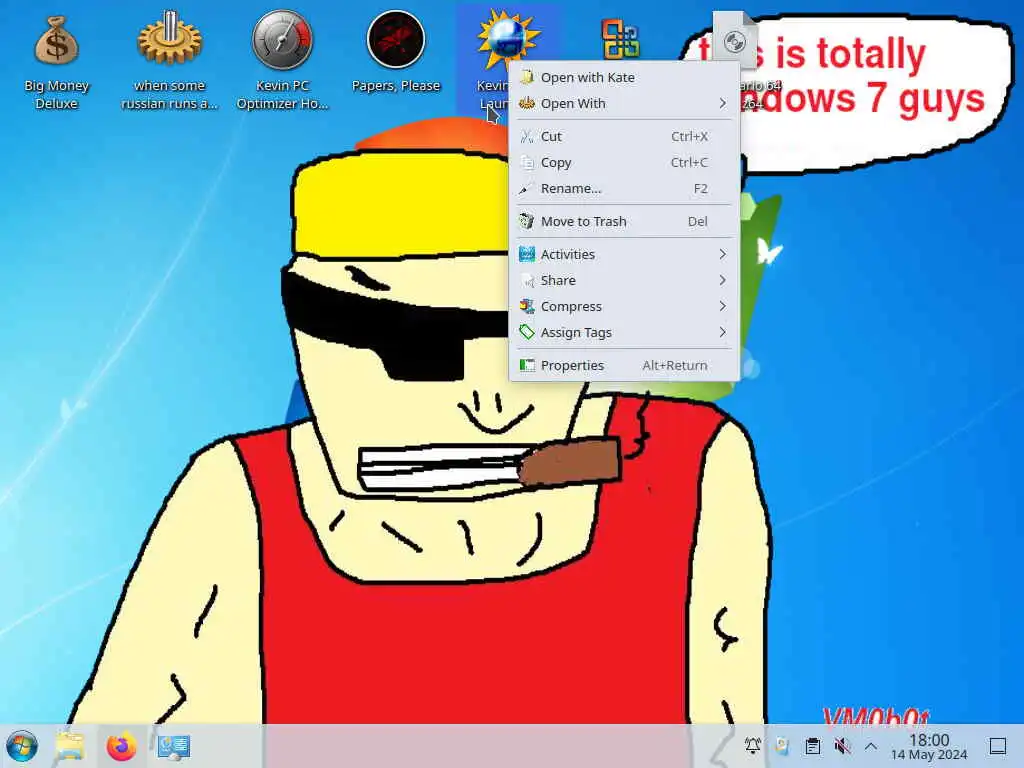Click the Show Desktop button at taskbar end
This screenshot has height=768, width=1024.
[x=998, y=746]
